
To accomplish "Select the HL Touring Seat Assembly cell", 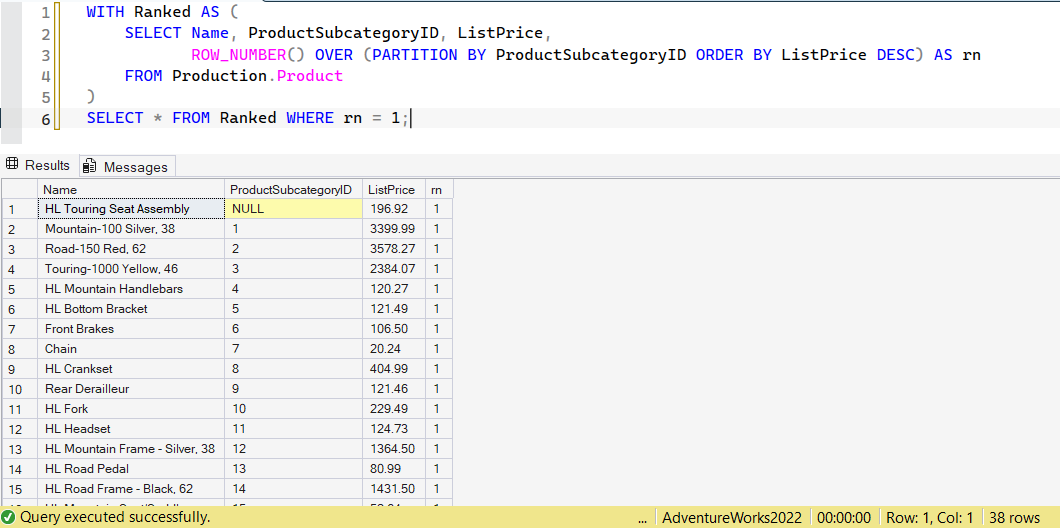I will [x=131, y=209].
